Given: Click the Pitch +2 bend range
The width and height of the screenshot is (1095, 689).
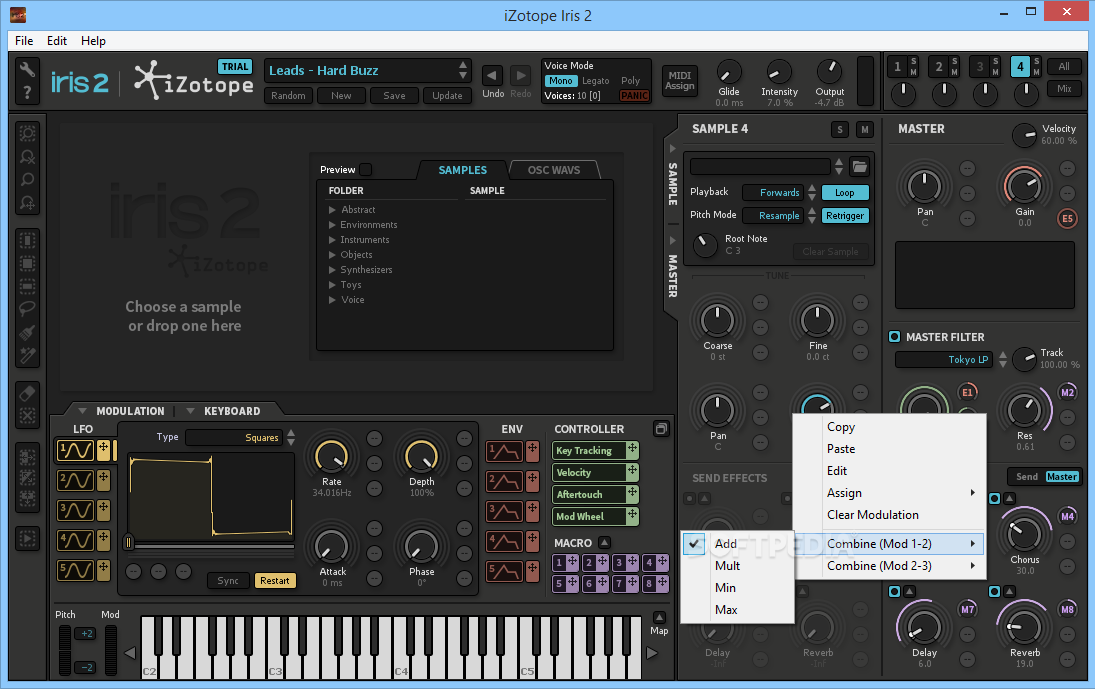Looking at the screenshot, I should pyautogui.click(x=85, y=634).
